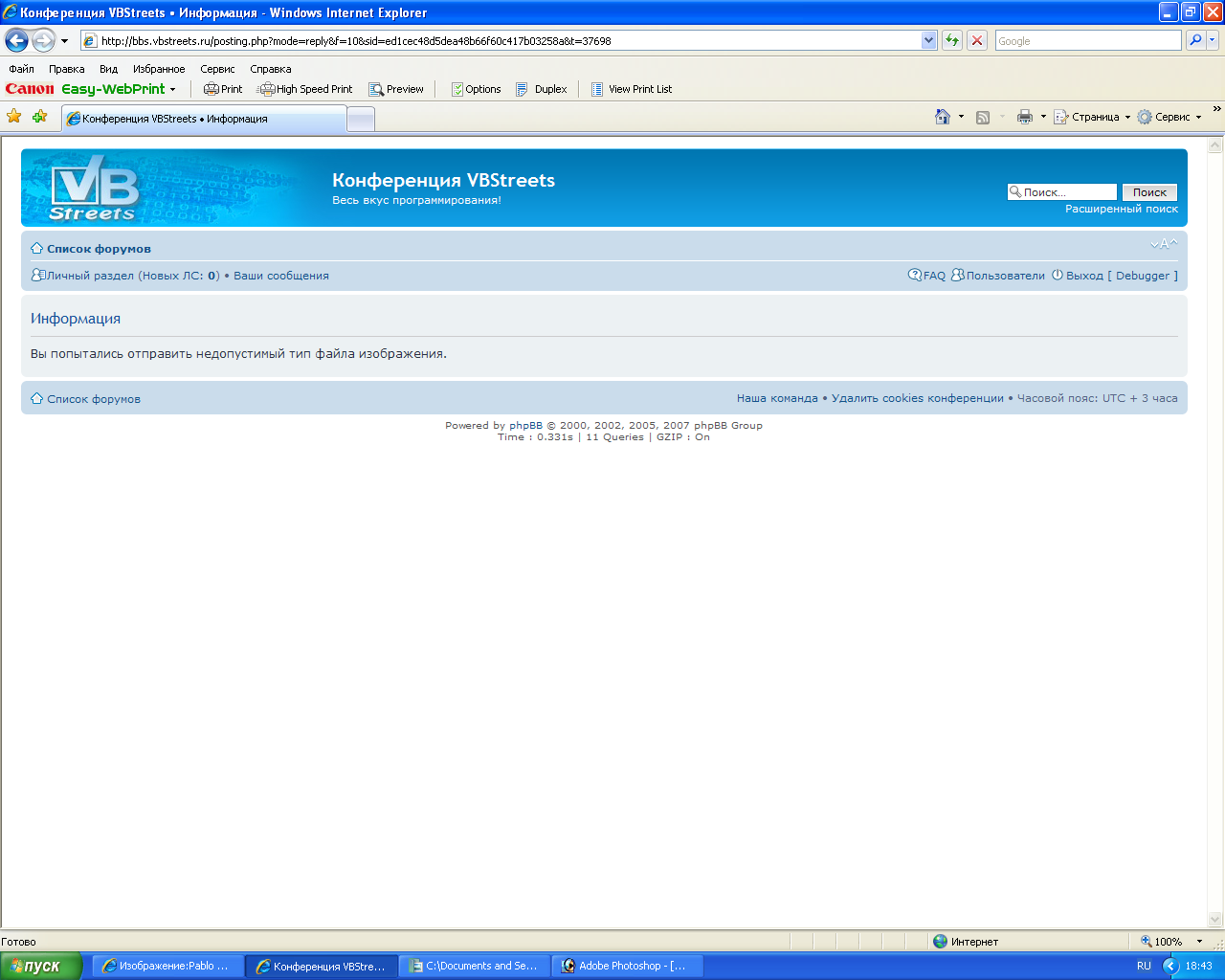Open the Сервис menu in menu bar

(217, 69)
